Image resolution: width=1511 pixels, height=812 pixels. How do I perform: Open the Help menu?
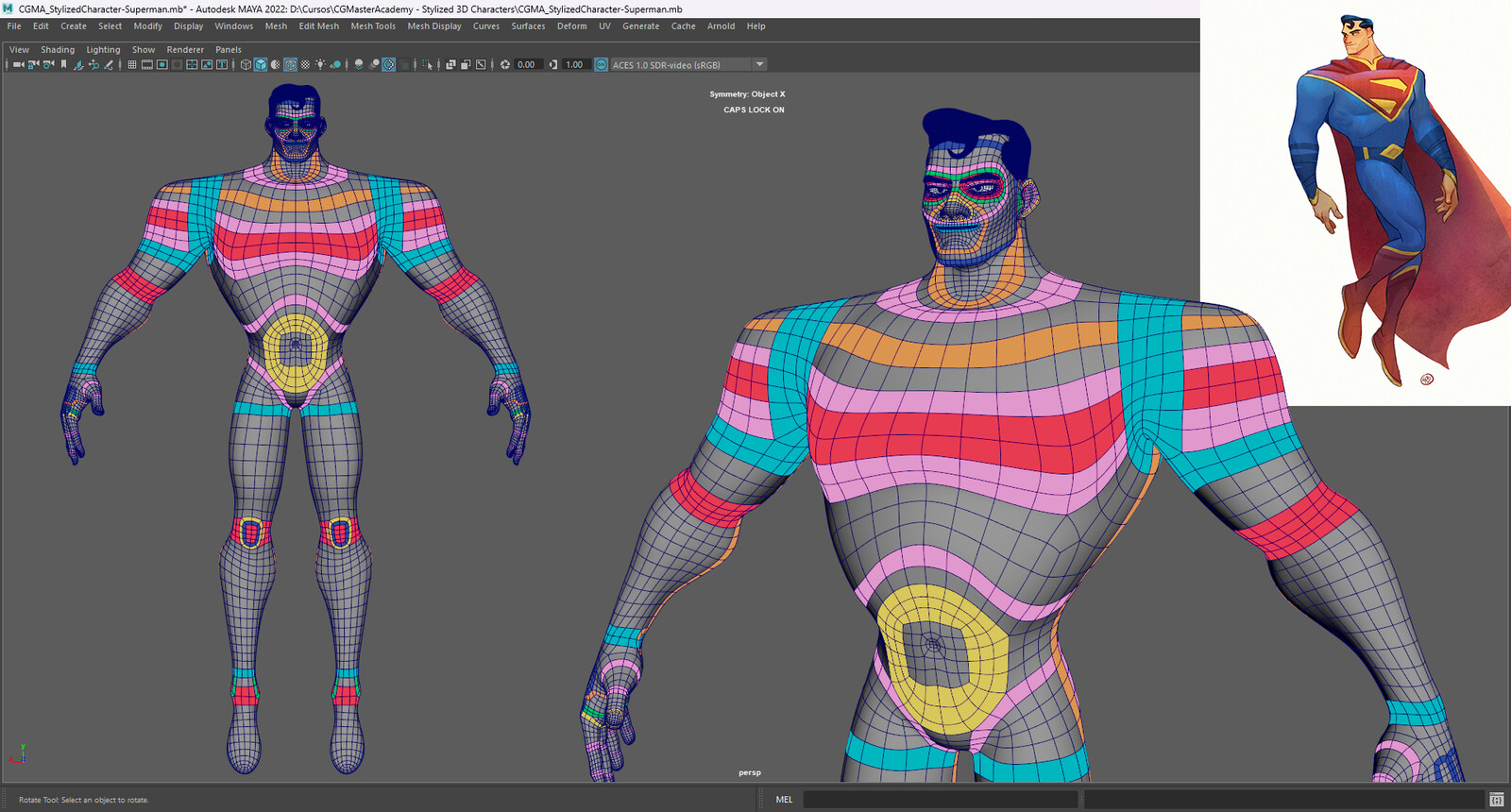coord(755,26)
